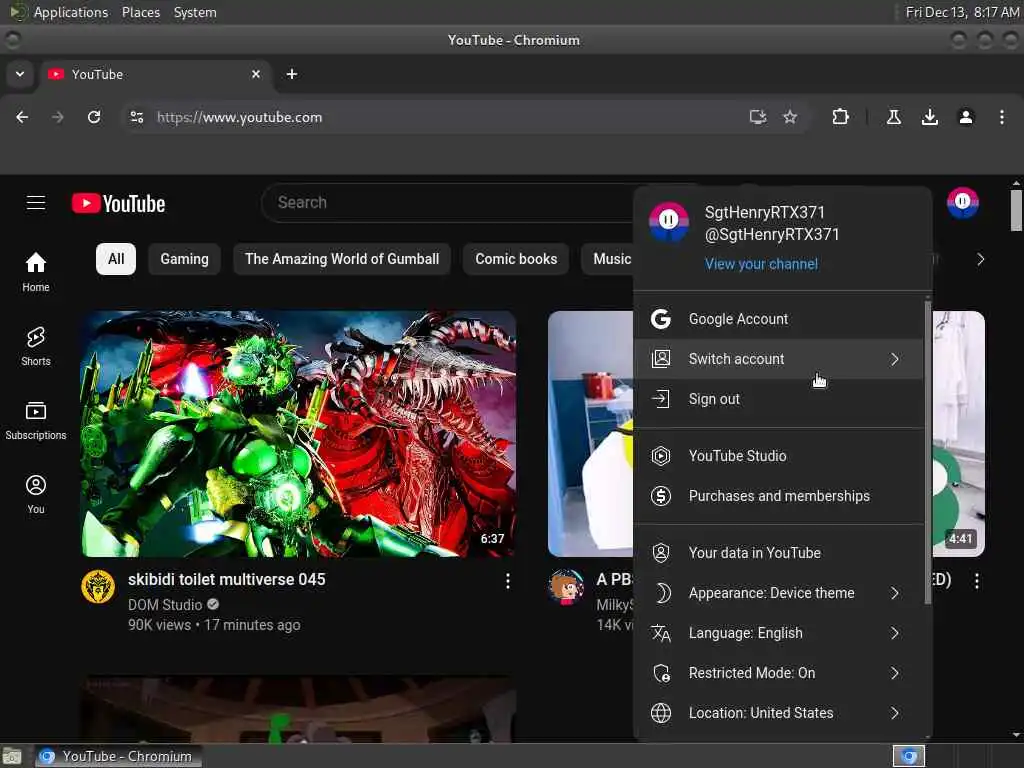Click the account avatar at top right

click(x=963, y=202)
